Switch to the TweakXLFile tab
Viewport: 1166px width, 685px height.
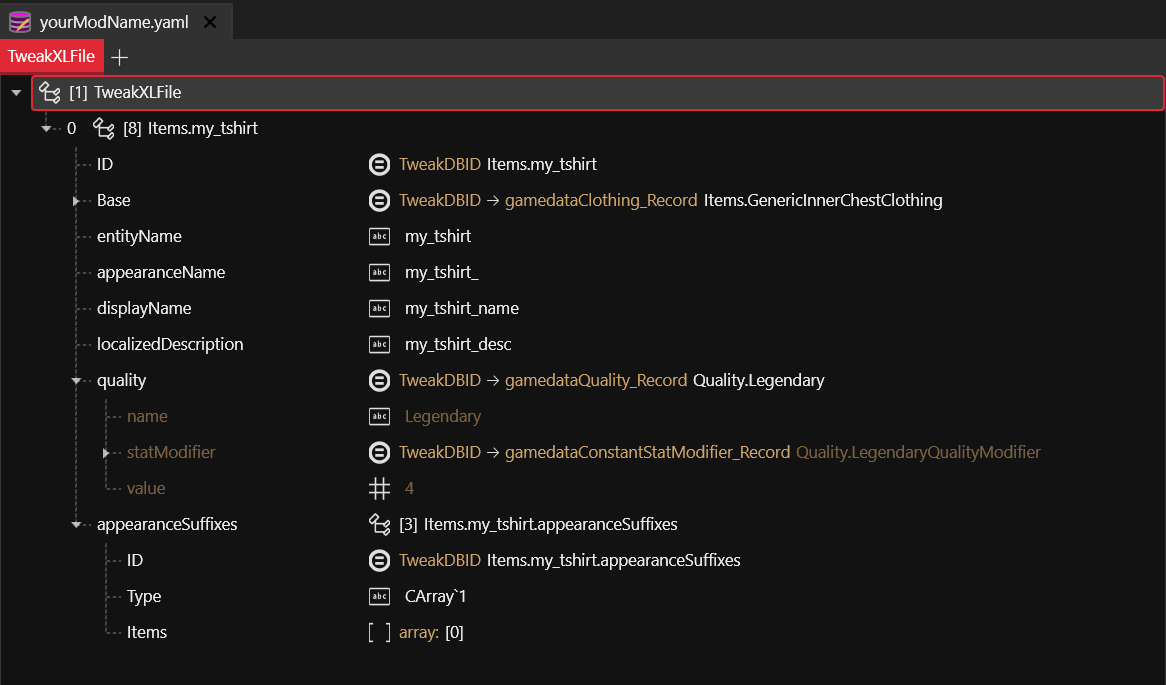click(x=51, y=56)
